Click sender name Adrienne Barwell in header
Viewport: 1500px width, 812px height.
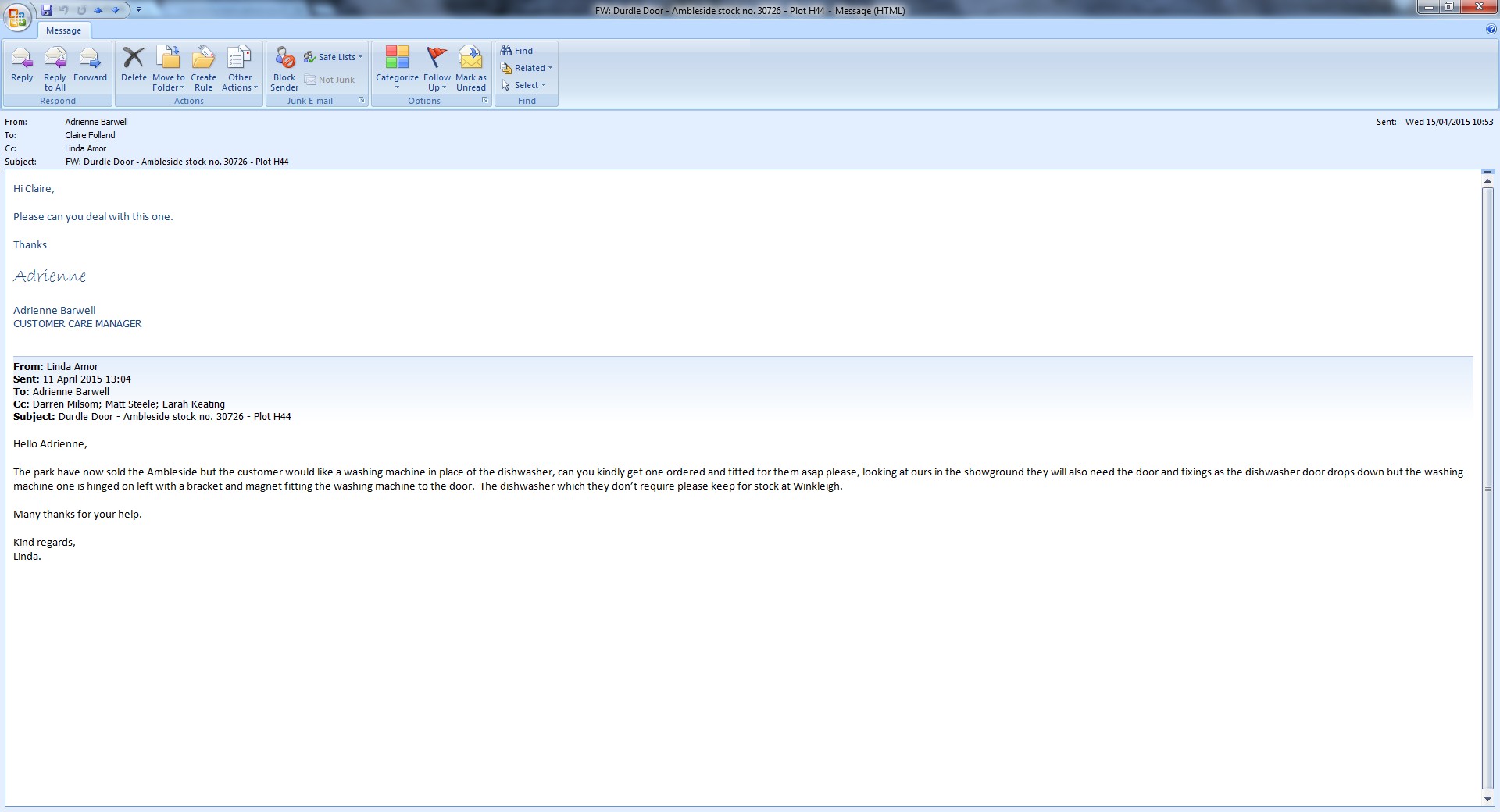(96, 122)
